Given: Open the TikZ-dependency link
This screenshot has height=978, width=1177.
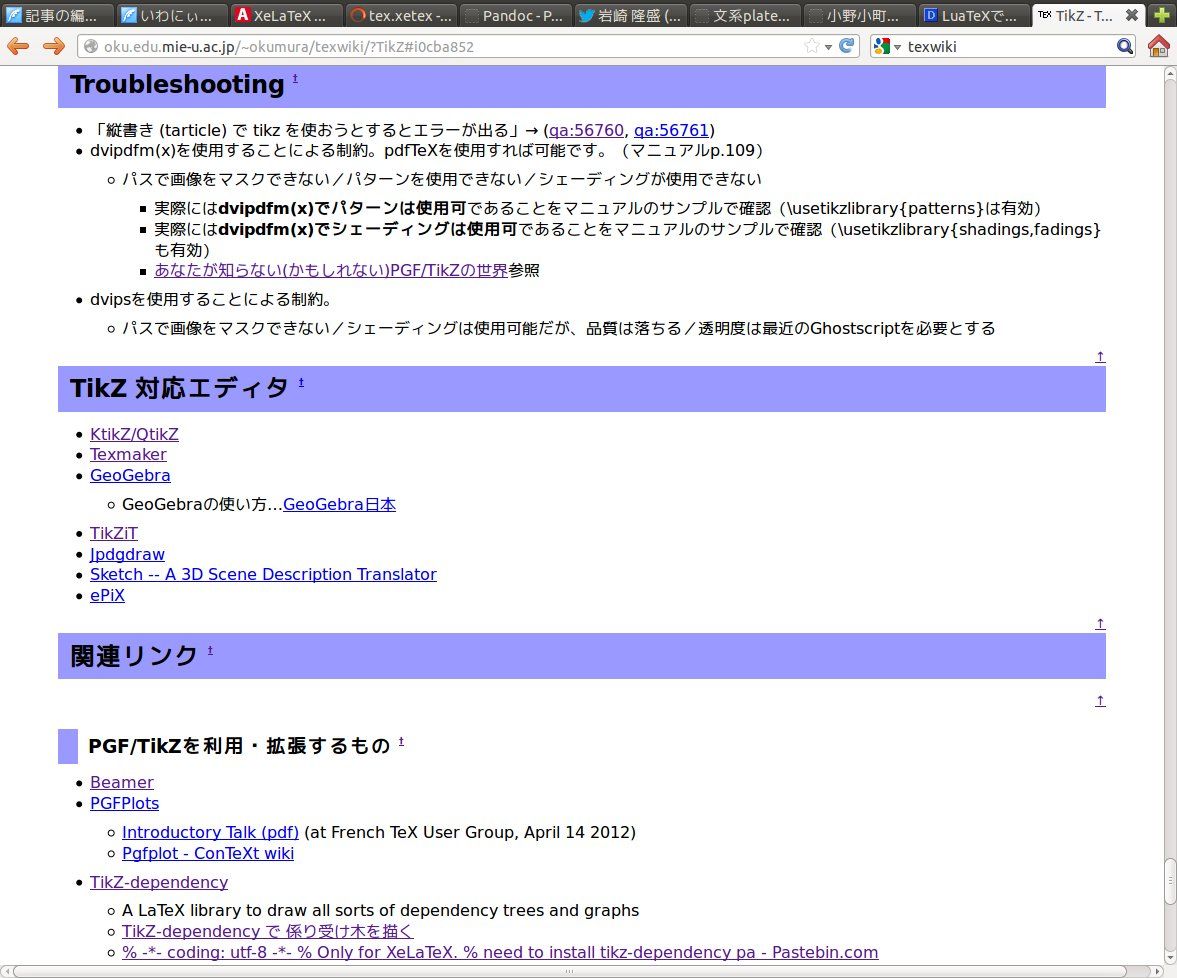Looking at the screenshot, I should point(159,882).
